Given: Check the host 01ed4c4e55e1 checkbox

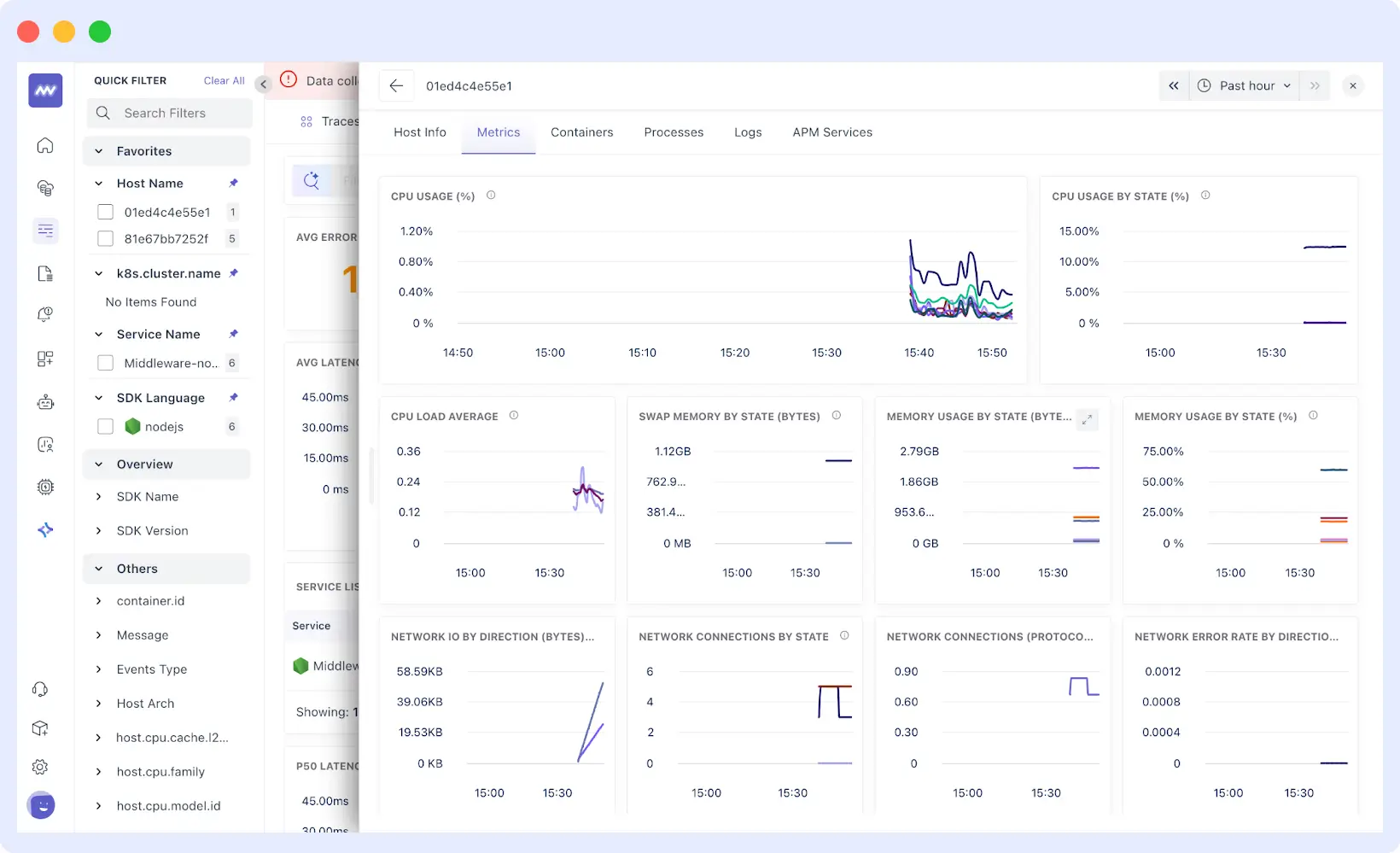Looking at the screenshot, I should (105, 212).
